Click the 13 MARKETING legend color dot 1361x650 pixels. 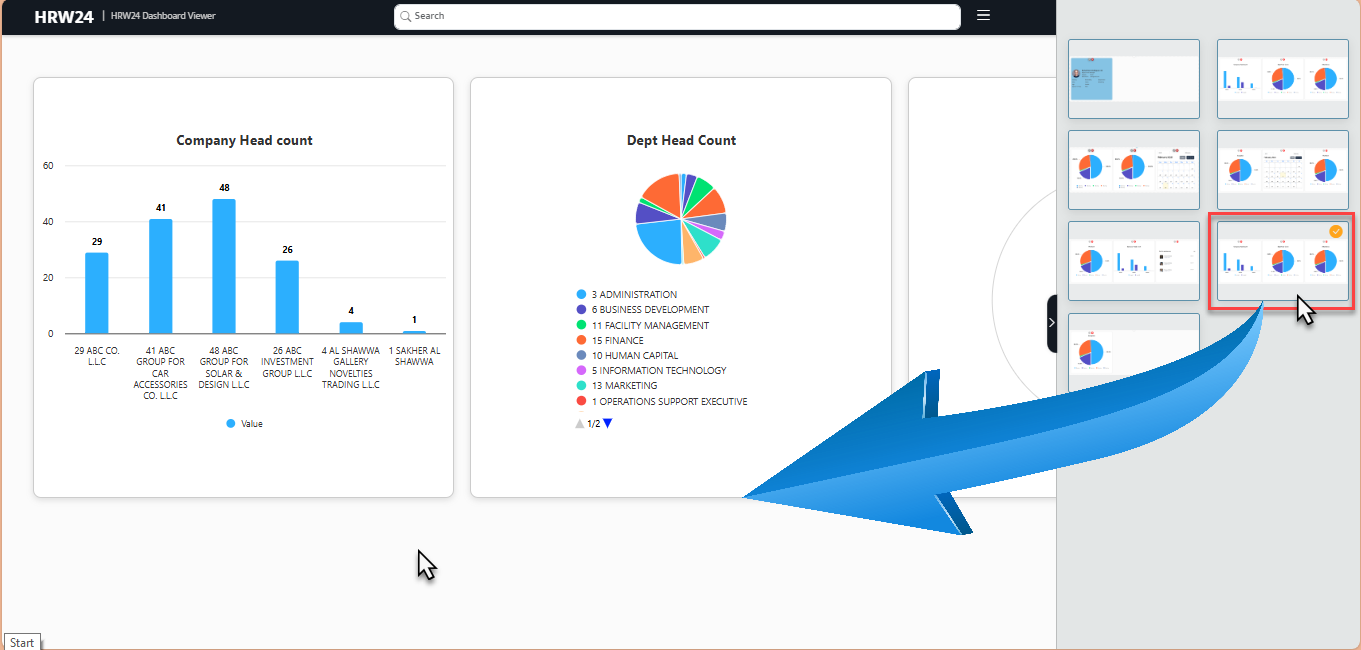click(x=581, y=386)
